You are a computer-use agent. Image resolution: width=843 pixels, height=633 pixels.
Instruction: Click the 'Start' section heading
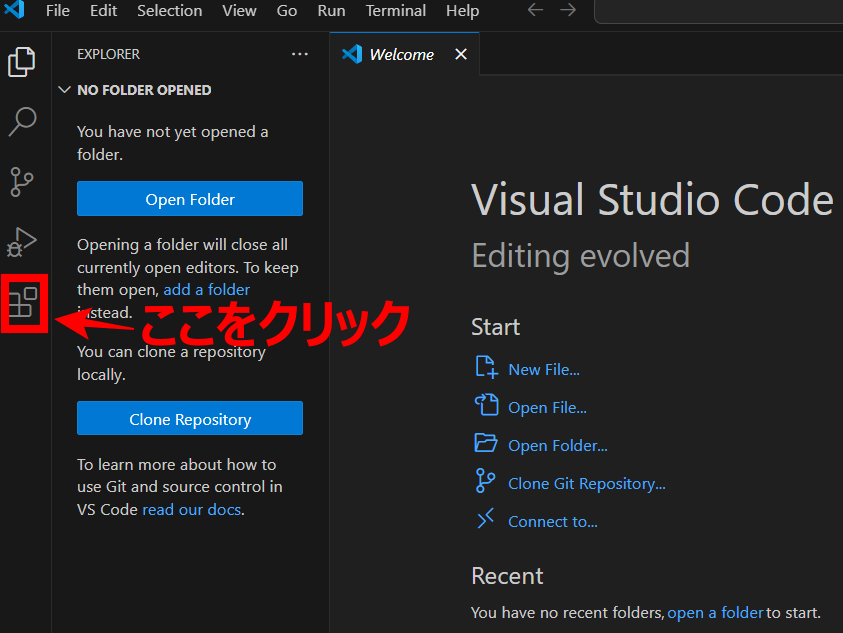click(496, 327)
